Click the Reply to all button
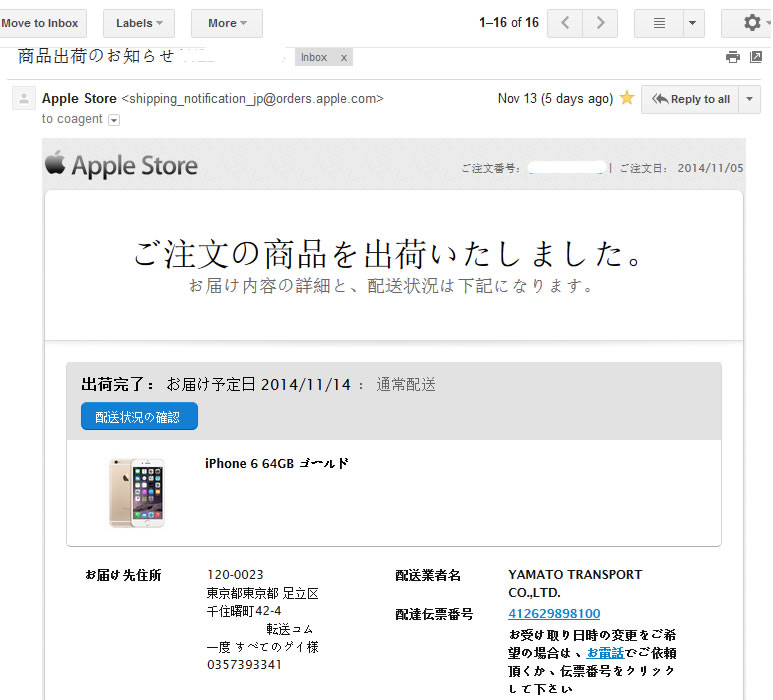Image resolution: width=773 pixels, height=700 pixels. [691, 99]
